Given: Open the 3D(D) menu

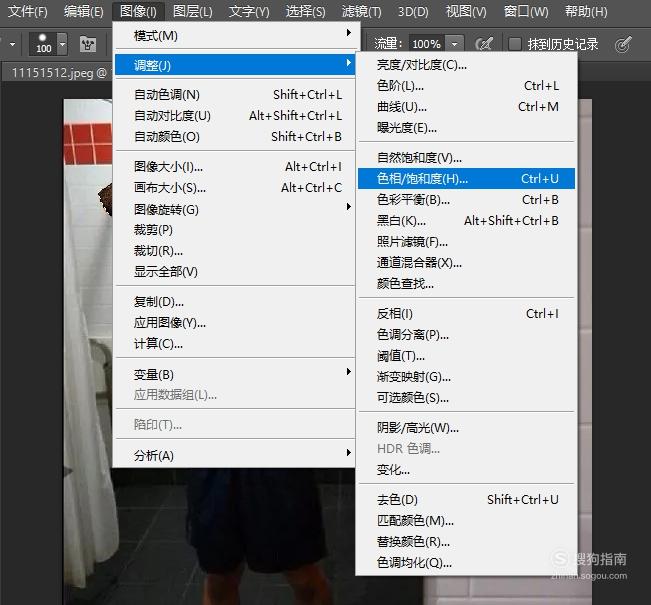Looking at the screenshot, I should tap(413, 11).
